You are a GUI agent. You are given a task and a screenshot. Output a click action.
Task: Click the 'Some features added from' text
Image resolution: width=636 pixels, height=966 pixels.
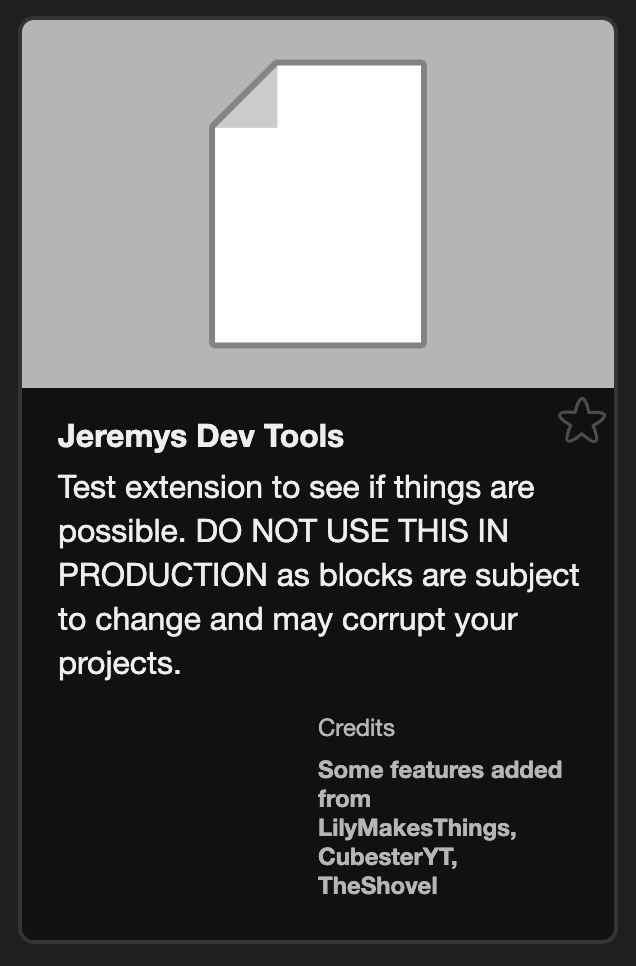(x=439, y=784)
